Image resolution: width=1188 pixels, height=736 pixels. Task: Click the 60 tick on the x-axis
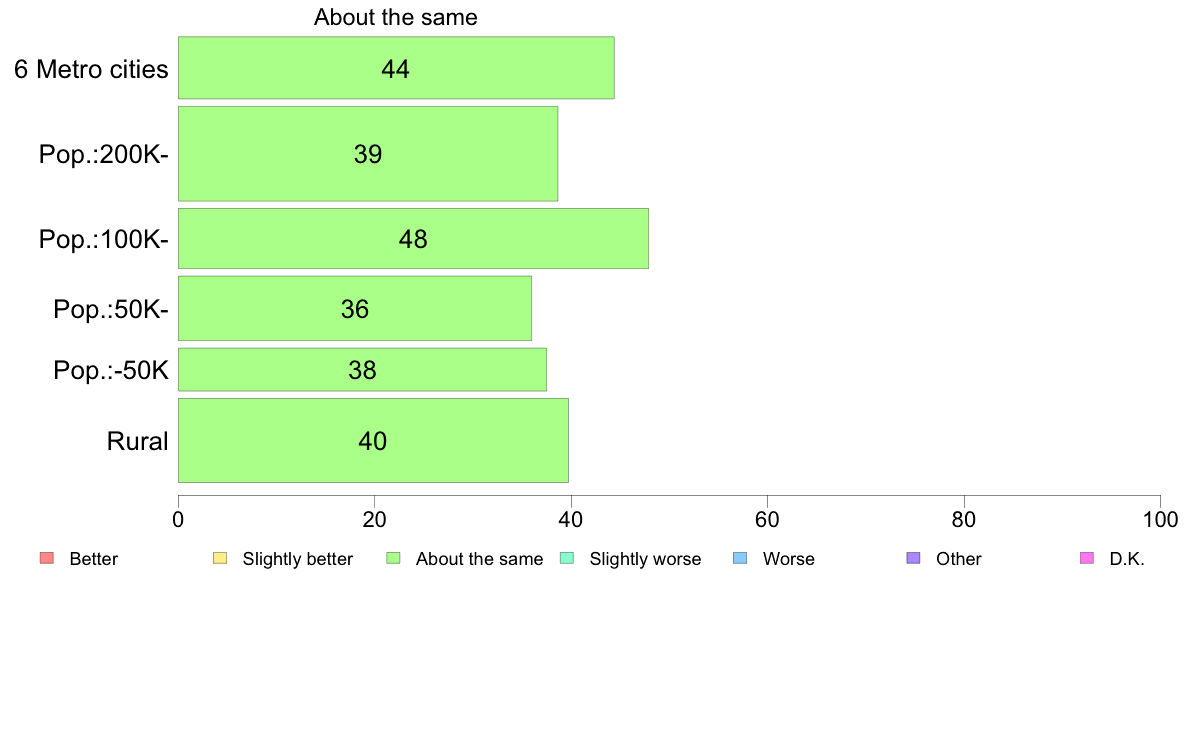click(x=768, y=519)
